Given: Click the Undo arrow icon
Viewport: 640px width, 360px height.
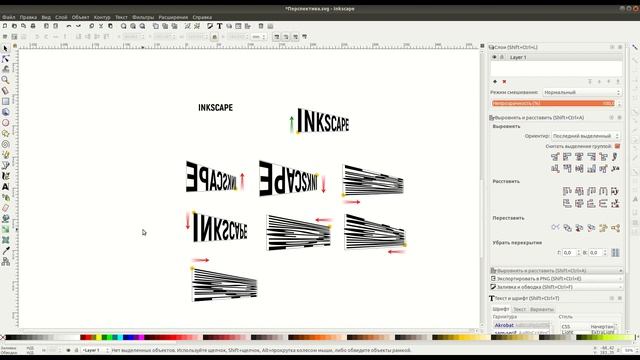Looking at the screenshot, I should pyautogui.click(x=69, y=26).
